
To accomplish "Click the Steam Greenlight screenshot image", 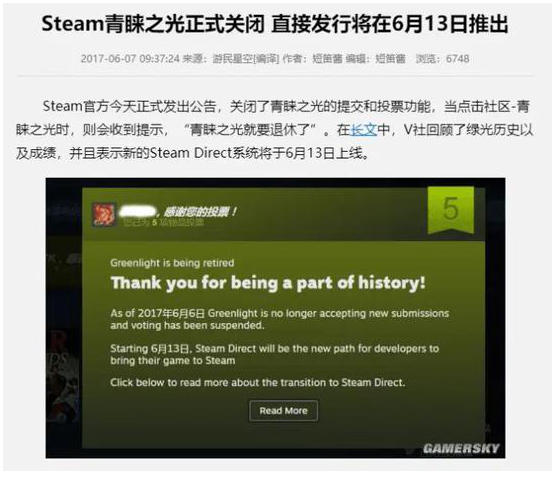I will pos(275,318).
